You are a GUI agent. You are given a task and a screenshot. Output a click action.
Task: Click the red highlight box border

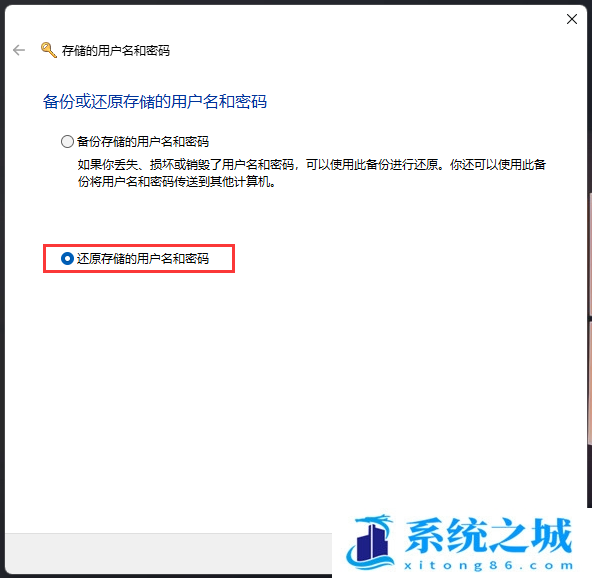(x=139, y=245)
